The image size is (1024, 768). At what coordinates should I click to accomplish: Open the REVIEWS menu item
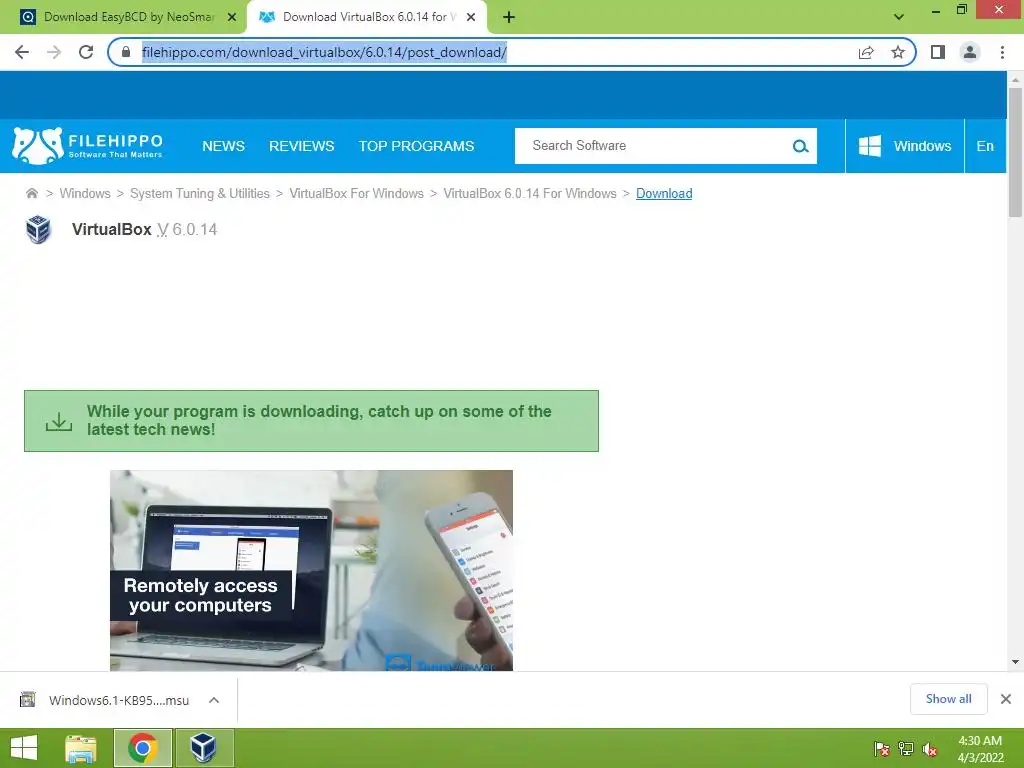[x=302, y=146]
